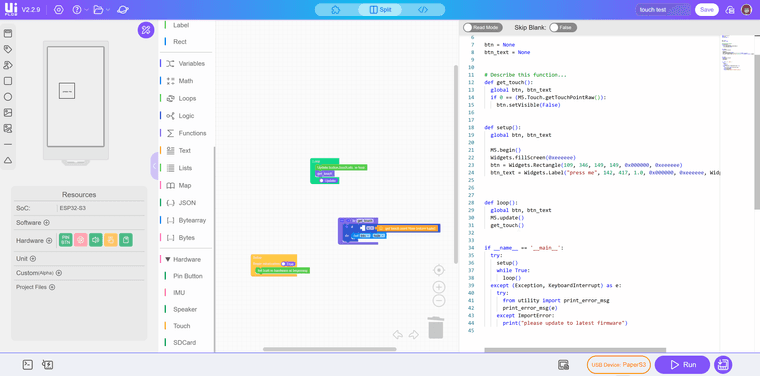Open settings gear in top bar
The image size is (760, 376).
59,10
